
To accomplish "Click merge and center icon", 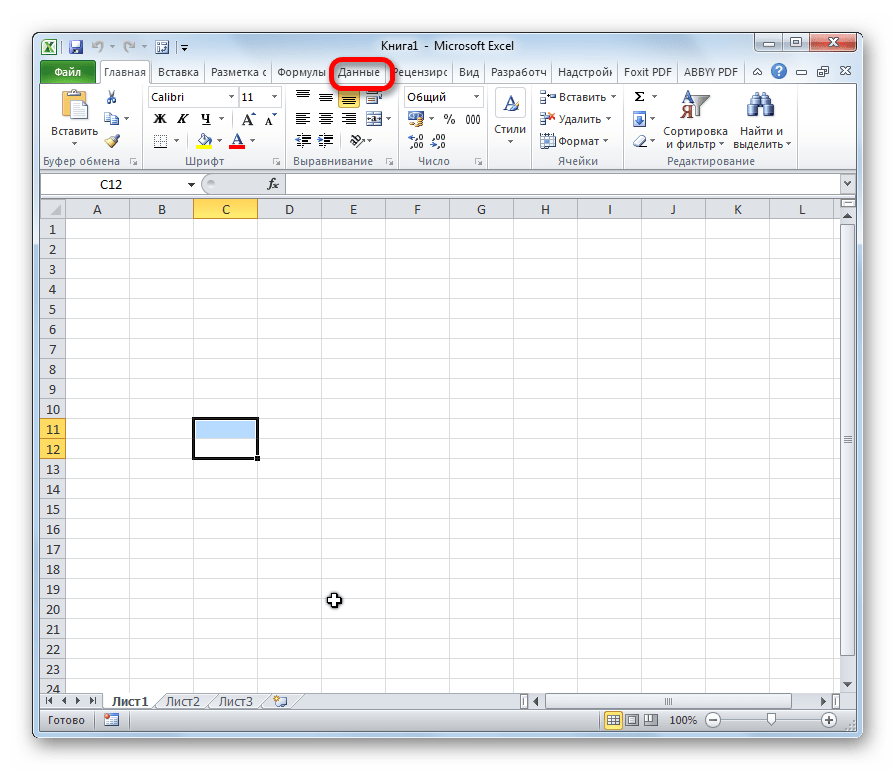I will (374, 119).
